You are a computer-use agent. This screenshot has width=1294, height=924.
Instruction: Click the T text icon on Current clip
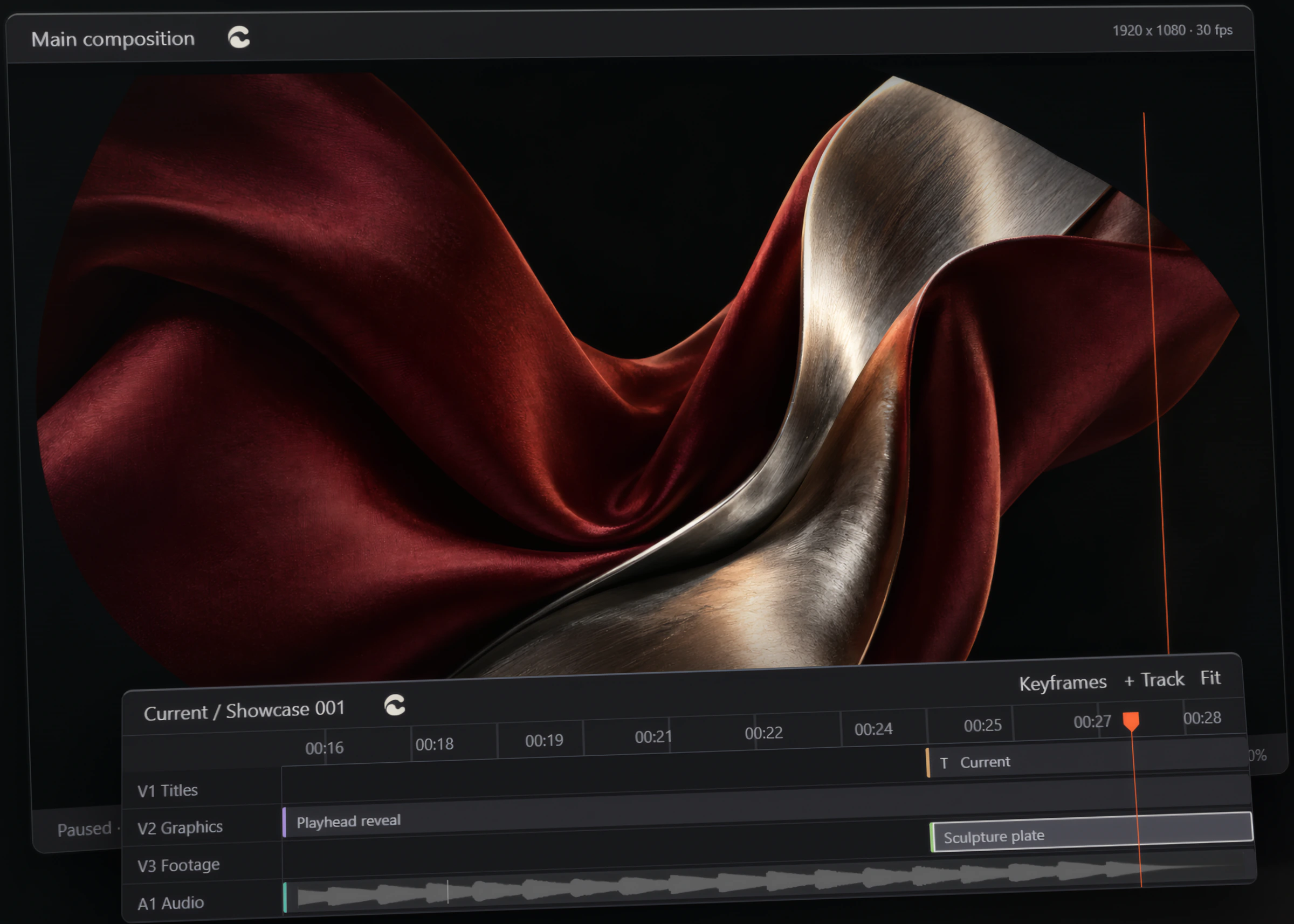944,763
